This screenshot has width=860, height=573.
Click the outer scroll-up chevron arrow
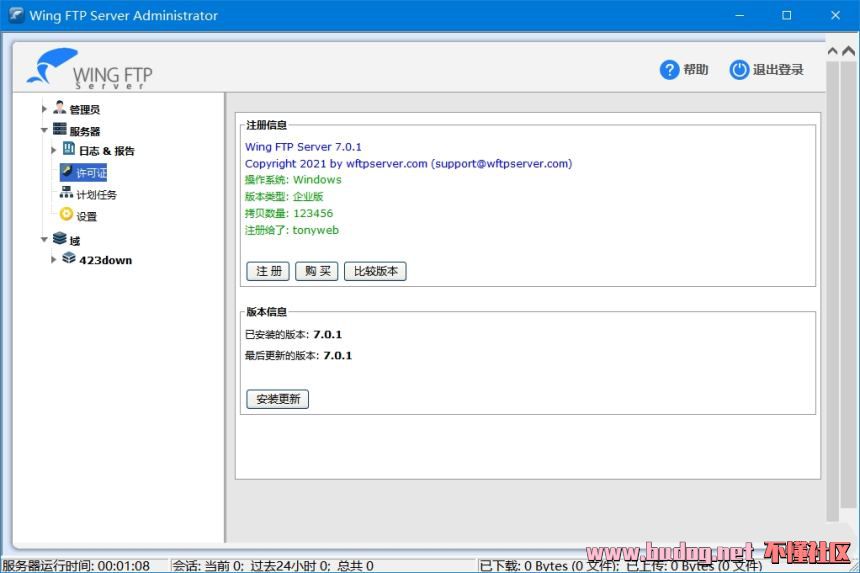click(x=848, y=51)
